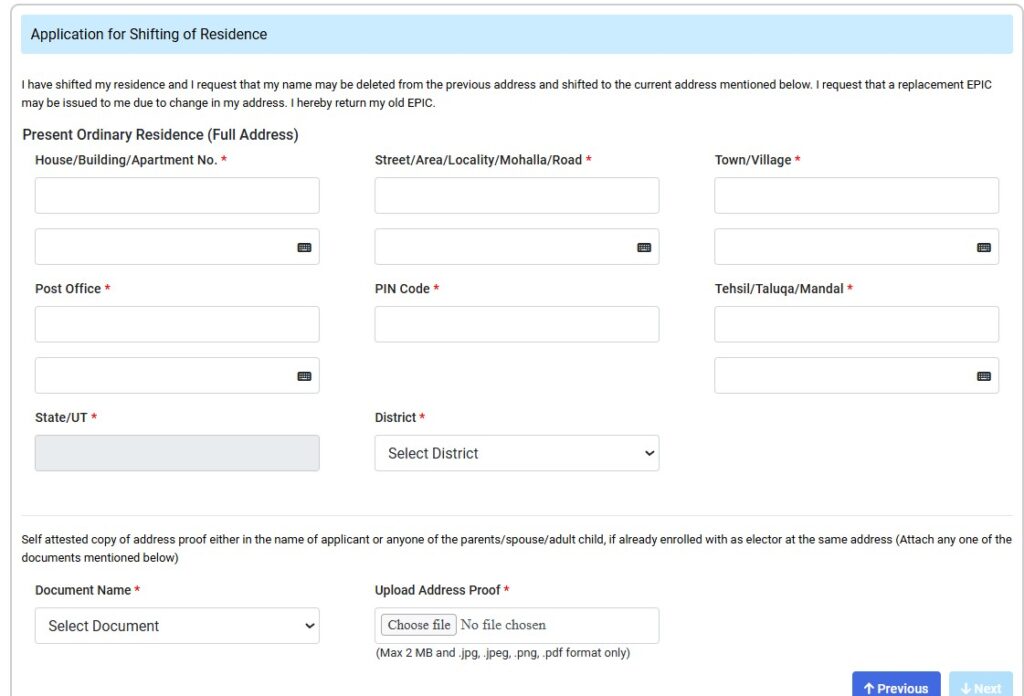Open on-screen keyboard for Town/Village field
The height and width of the screenshot is (696, 1024).
[985, 246]
